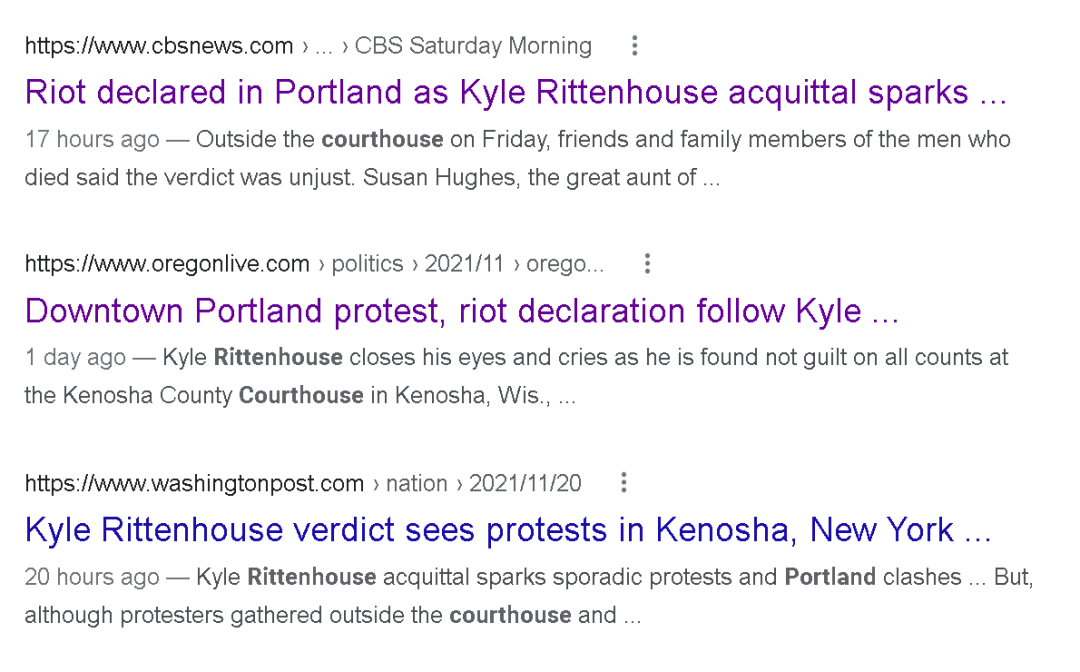This screenshot has height=672, width=1080.
Task: Click "Kenosha County Courthouse" in the OregonLive snippet
Action: click(213, 396)
